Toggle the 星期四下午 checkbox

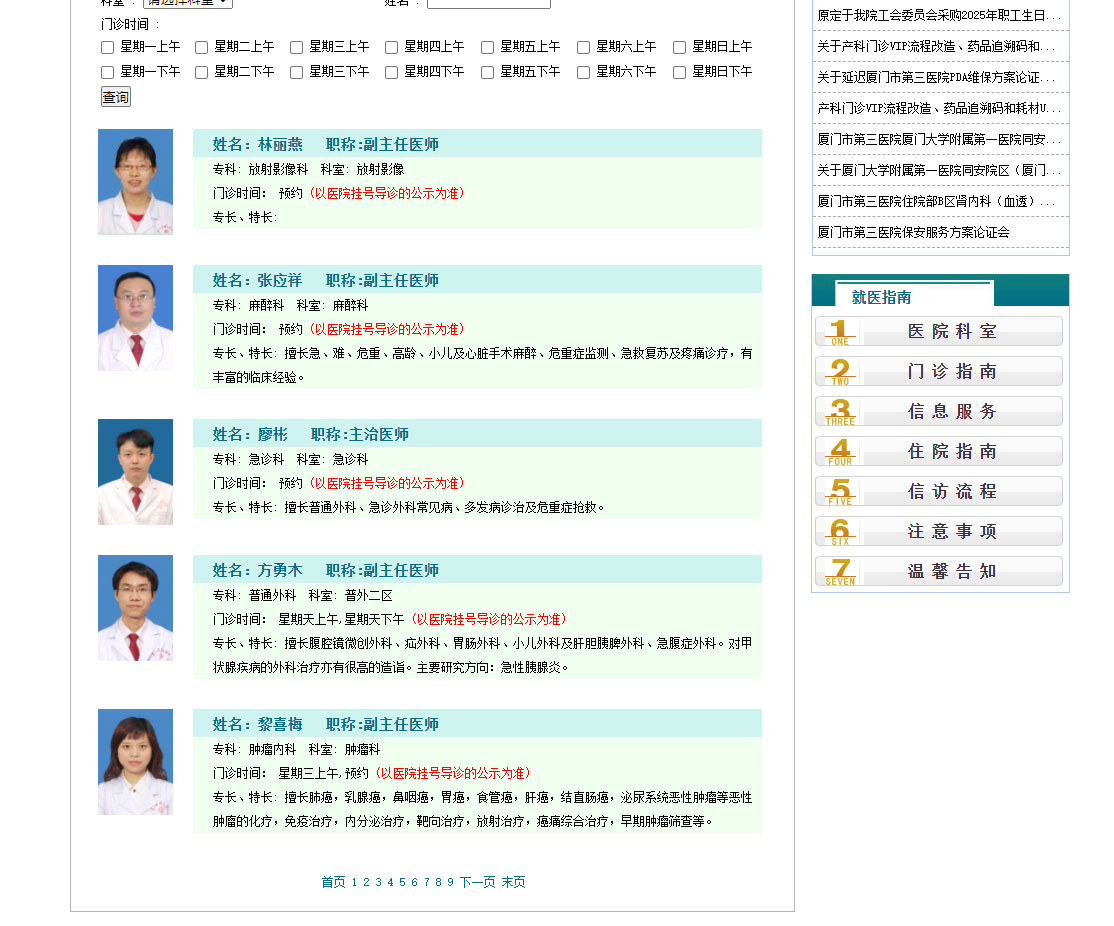(391, 72)
